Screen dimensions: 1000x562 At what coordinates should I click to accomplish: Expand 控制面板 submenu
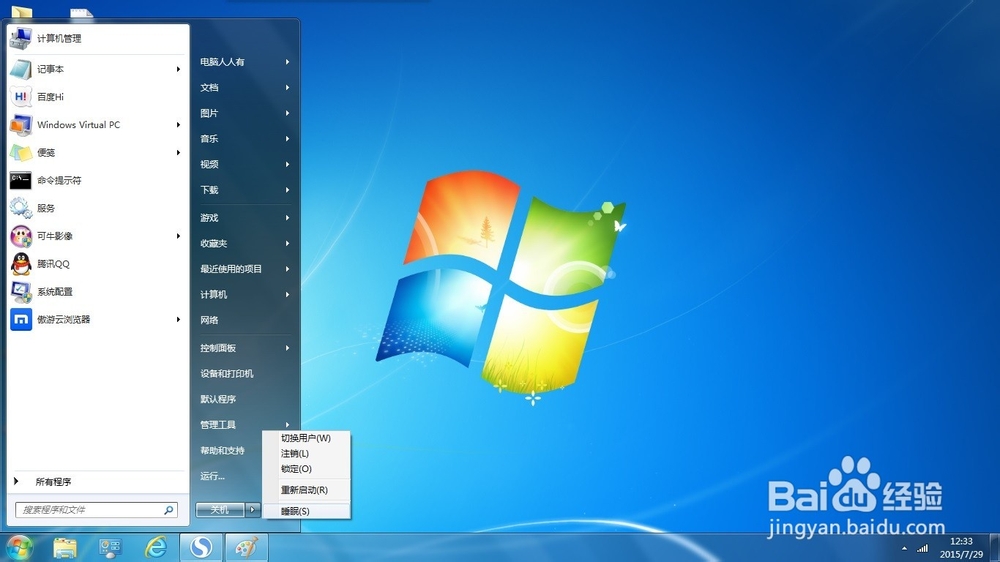click(288, 348)
